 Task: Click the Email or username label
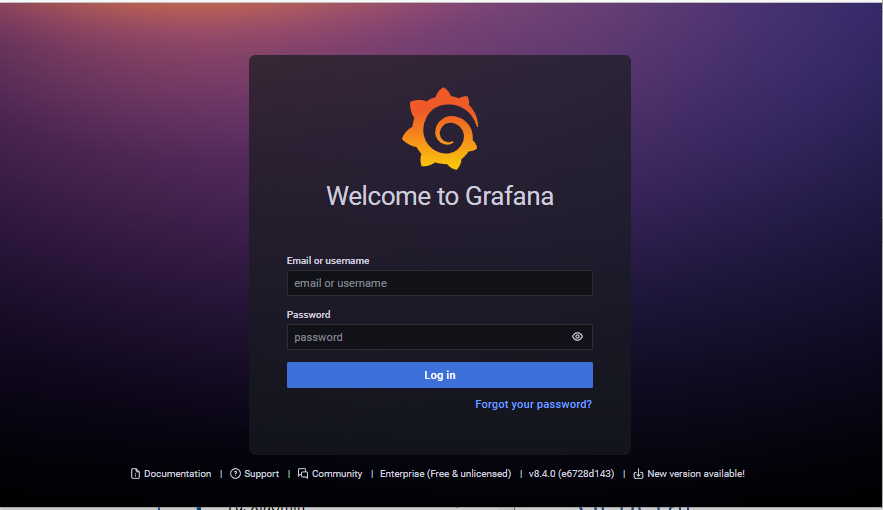(328, 261)
